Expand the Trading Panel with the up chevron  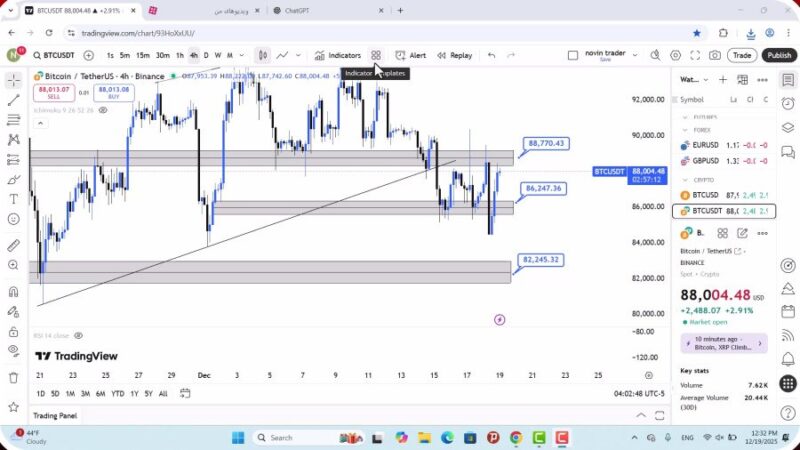[x=640, y=415]
